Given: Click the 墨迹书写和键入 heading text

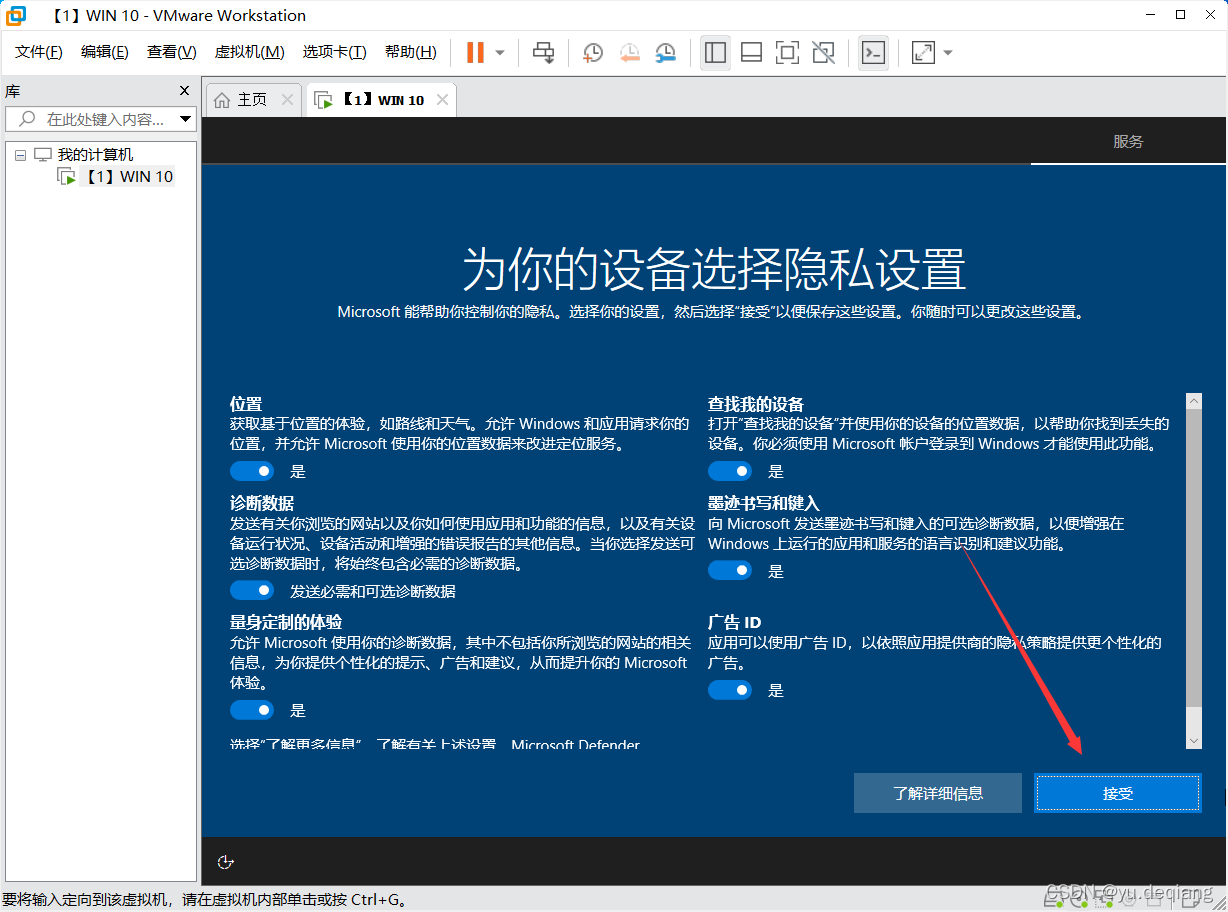Looking at the screenshot, I should [764, 503].
